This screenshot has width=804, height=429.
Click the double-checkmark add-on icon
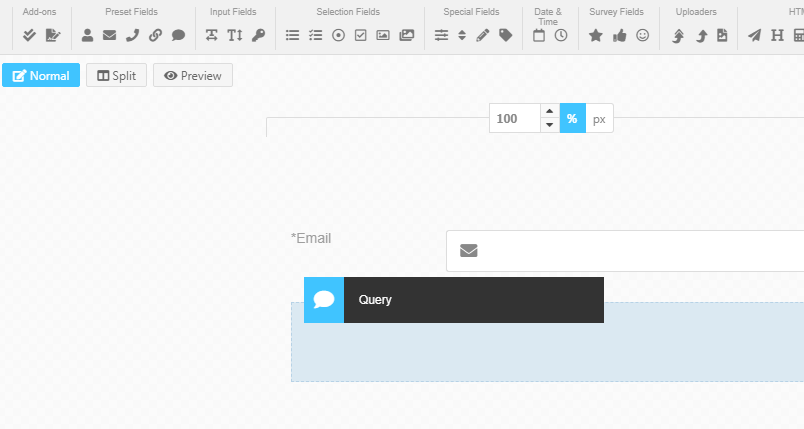29,35
